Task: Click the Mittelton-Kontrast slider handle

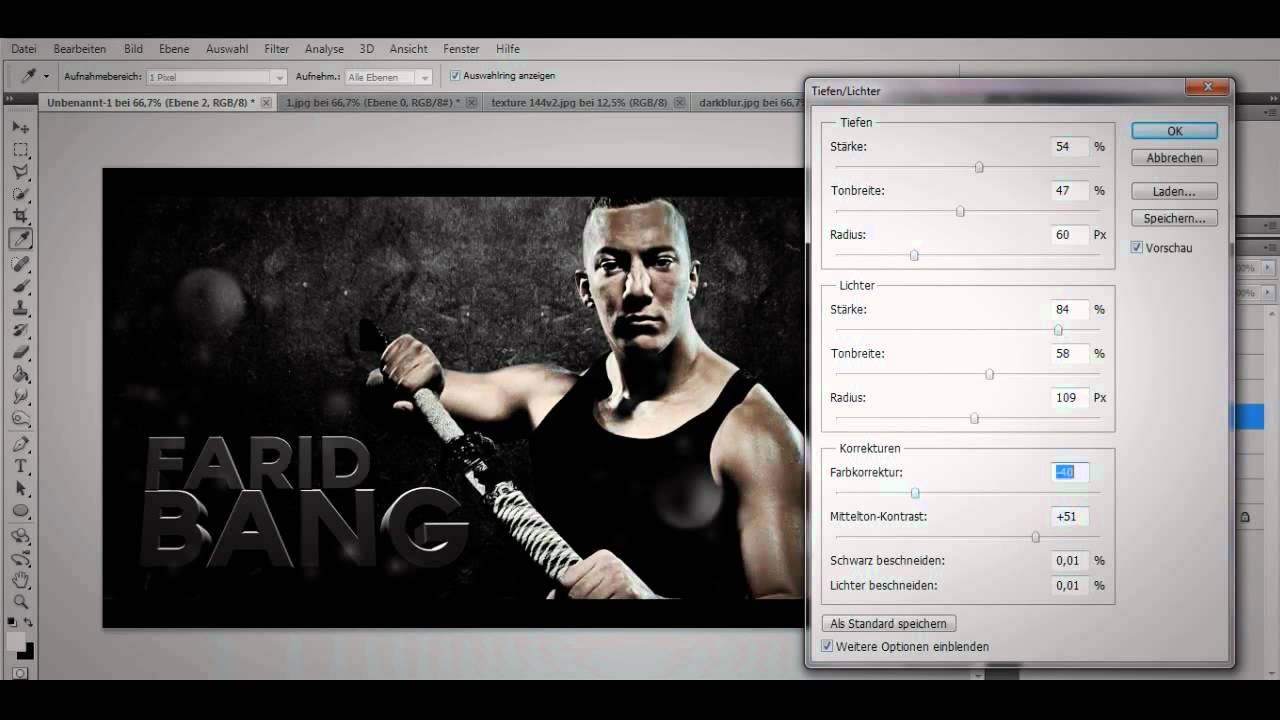Action: tap(1035, 537)
